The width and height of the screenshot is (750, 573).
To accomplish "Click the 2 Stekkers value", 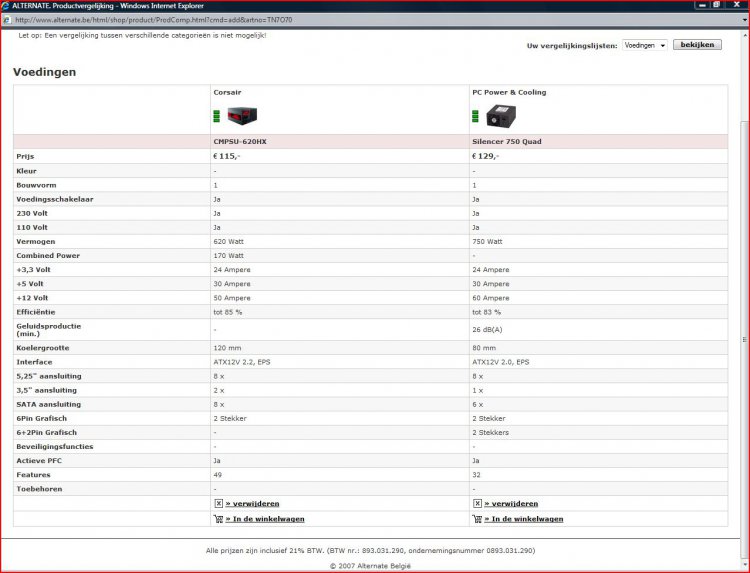I will point(490,432).
